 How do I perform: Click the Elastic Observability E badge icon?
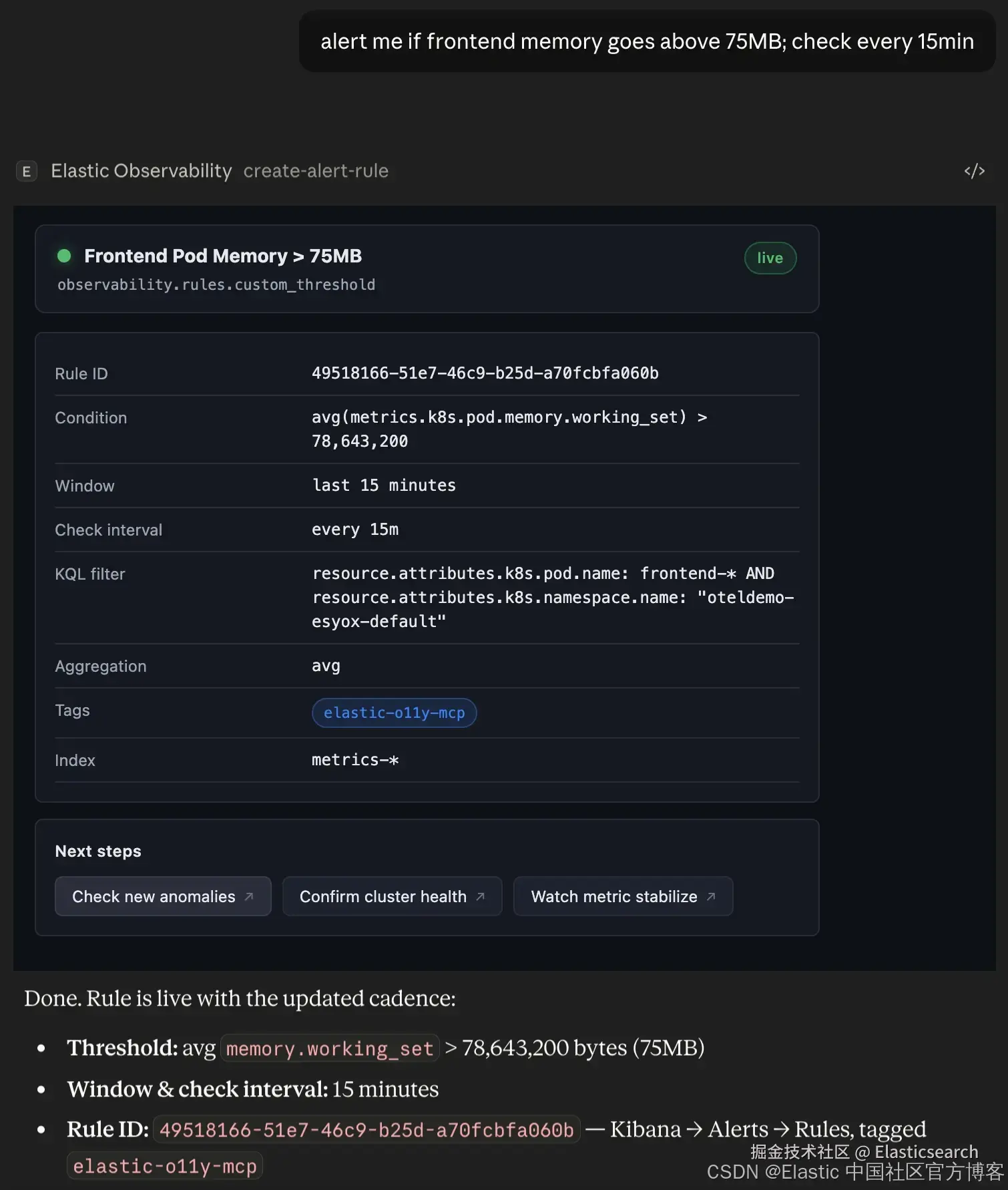(27, 172)
